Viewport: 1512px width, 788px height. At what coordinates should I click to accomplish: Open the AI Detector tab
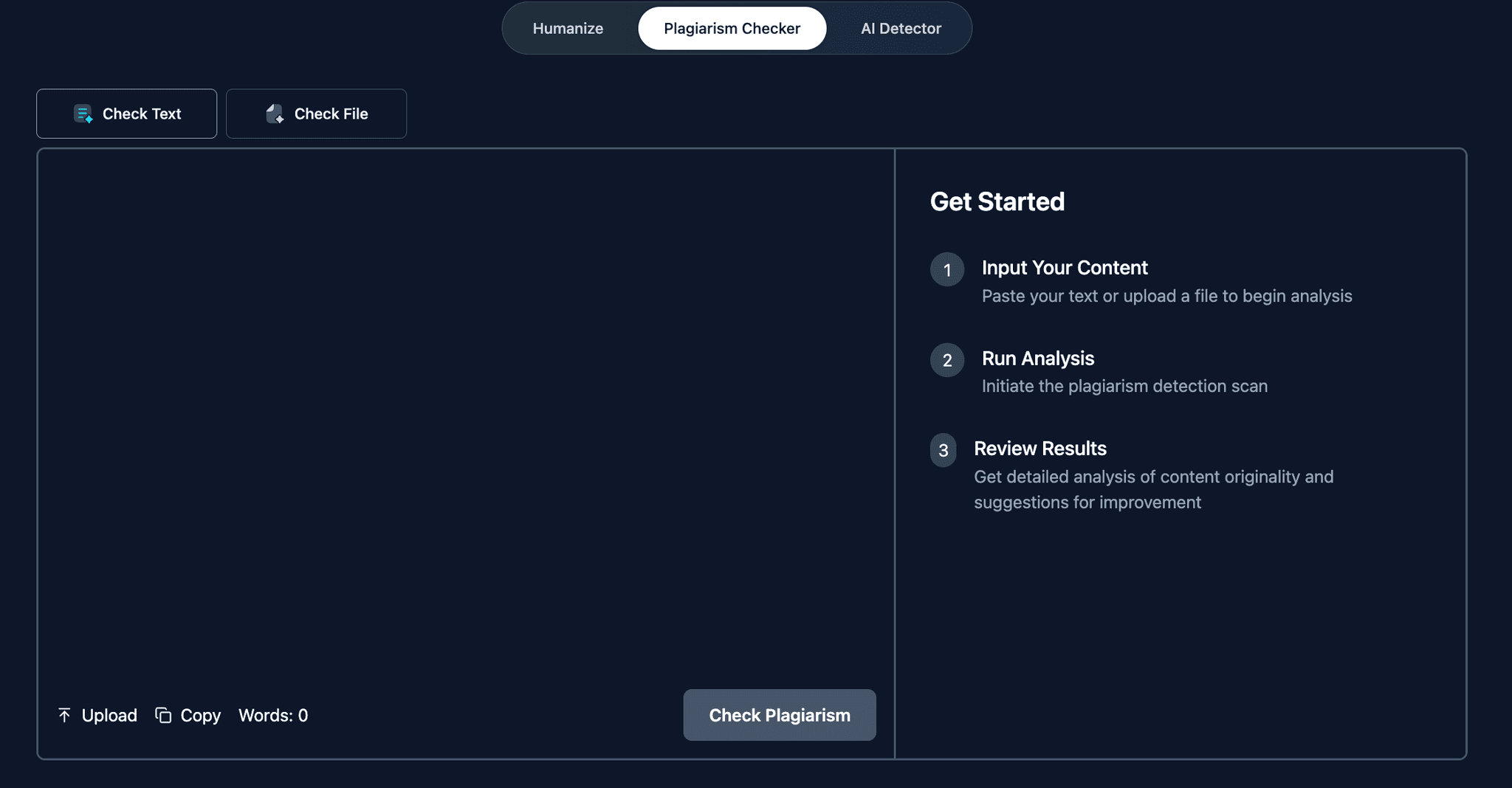pyautogui.click(x=901, y=29)
